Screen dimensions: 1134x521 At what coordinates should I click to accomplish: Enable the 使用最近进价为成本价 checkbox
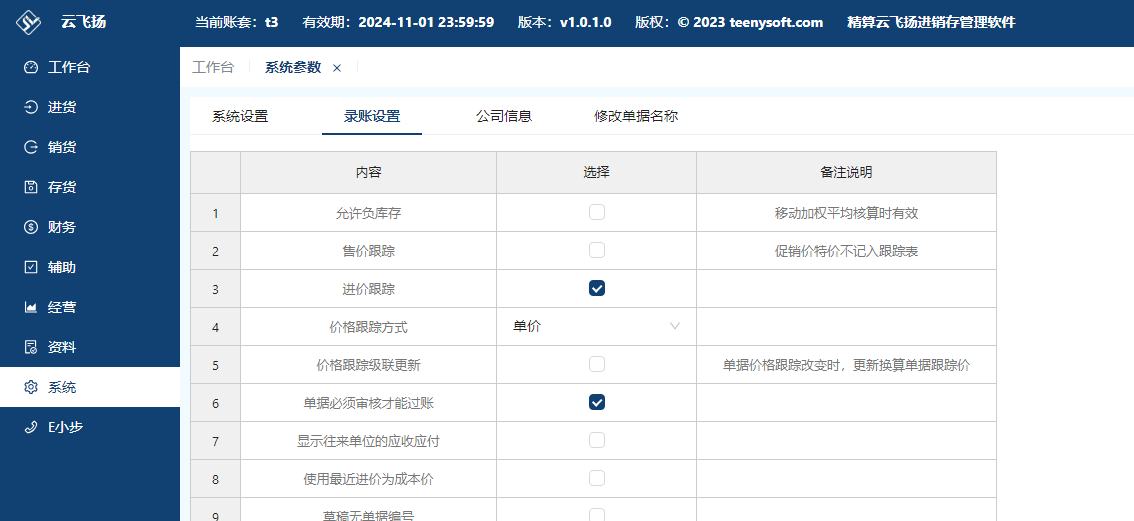click(597, 478)
